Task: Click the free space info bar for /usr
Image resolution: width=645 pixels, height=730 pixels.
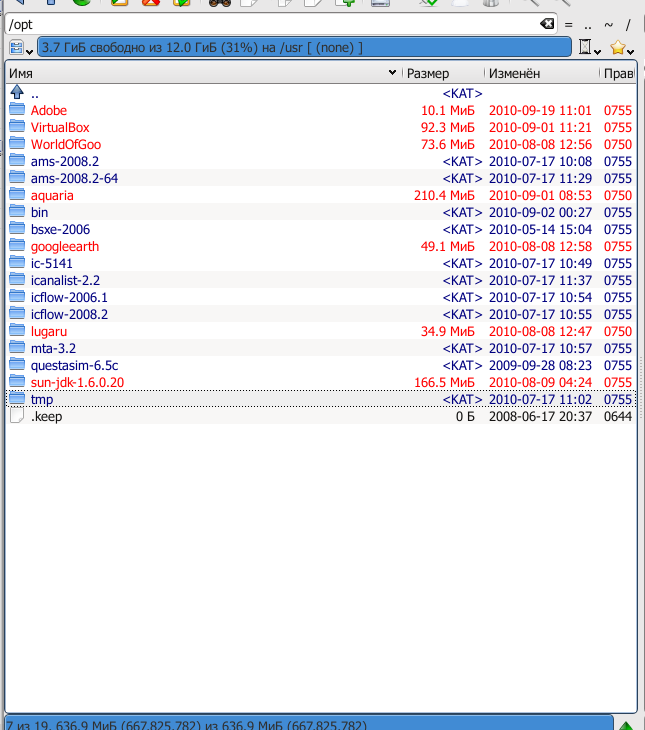Action: pyautogui.click(x=304, y=47)
